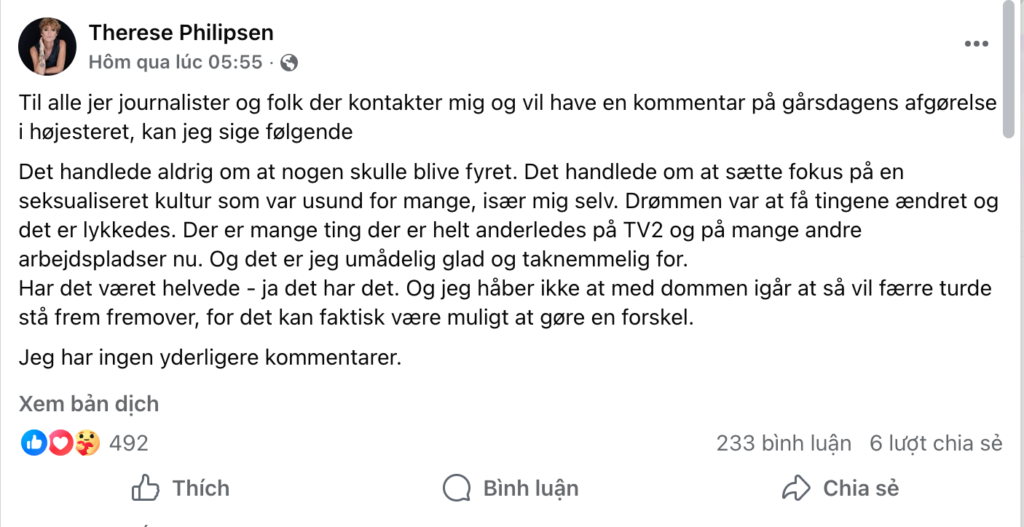
Task: Click the Bình luận comment button
Action: pyautogui.click(x=511, y=488)
